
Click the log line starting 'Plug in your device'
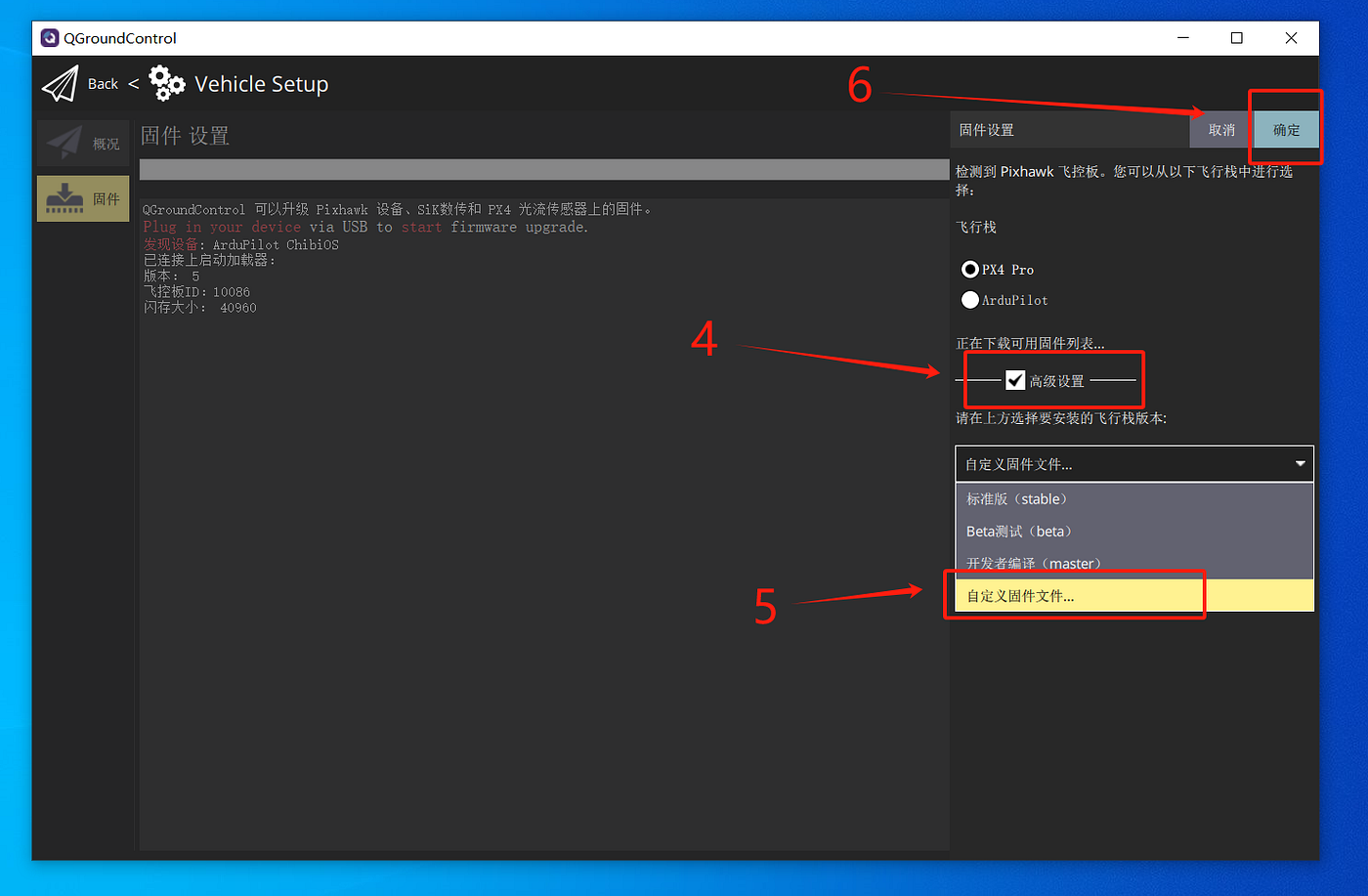(366, 227)
